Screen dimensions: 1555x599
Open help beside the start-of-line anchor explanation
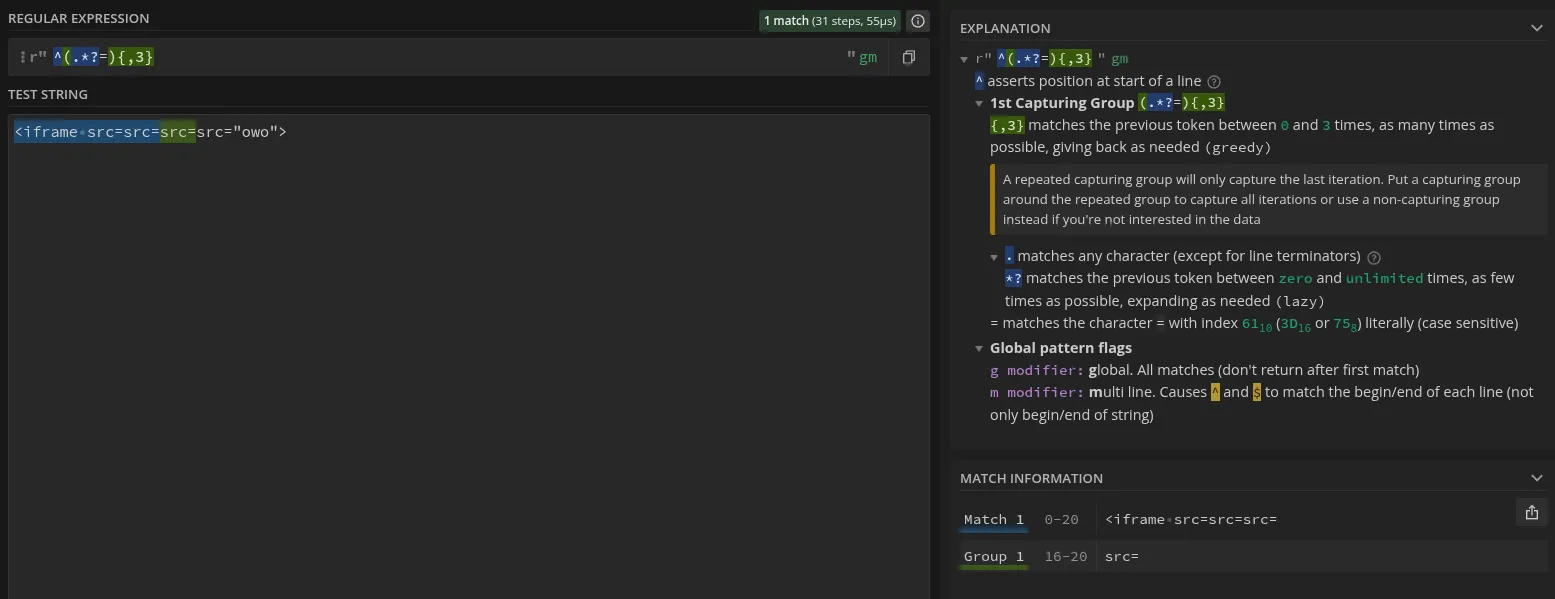[x=1214, y=81]
